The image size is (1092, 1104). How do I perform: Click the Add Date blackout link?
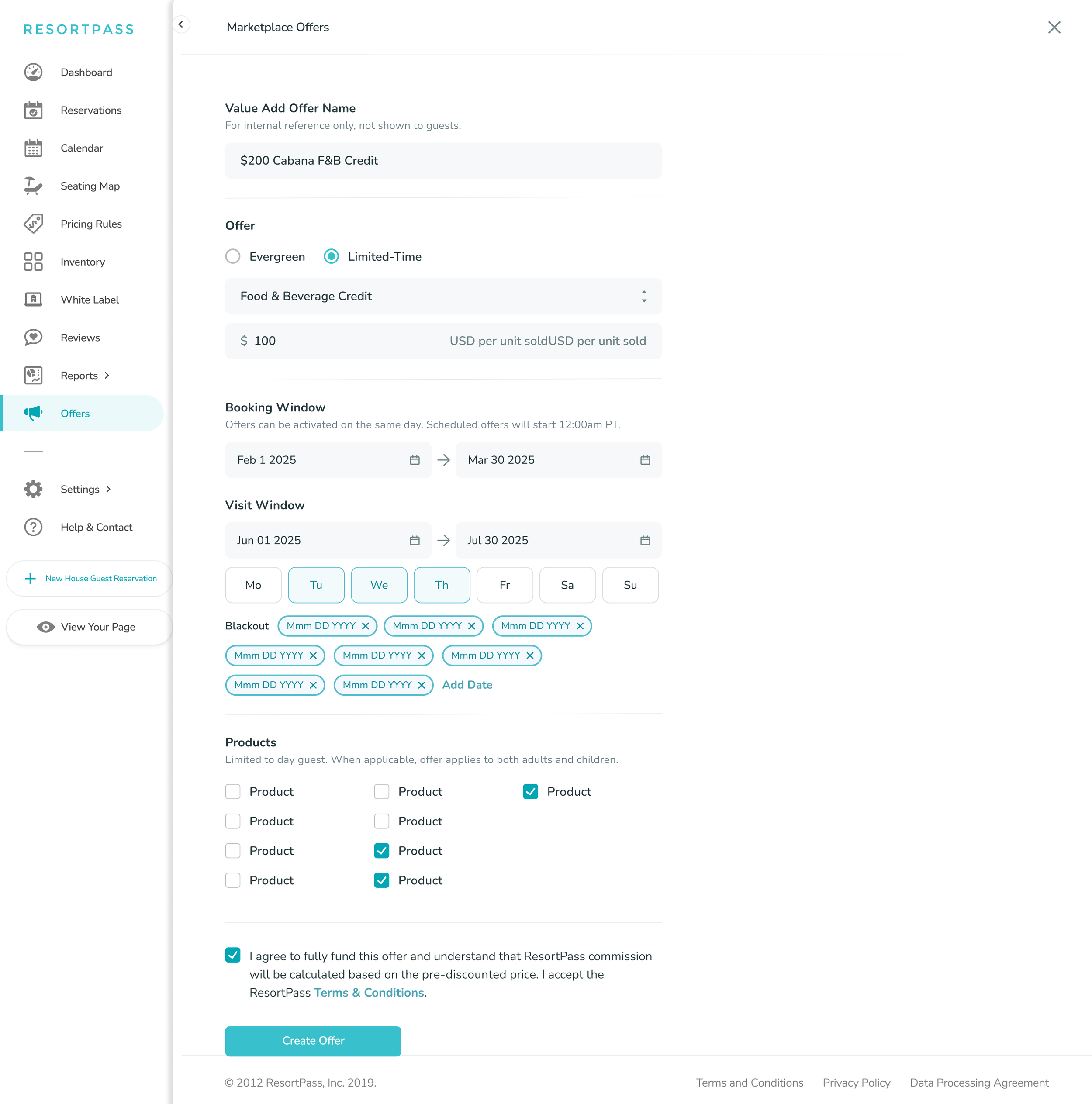click(467, 685)
